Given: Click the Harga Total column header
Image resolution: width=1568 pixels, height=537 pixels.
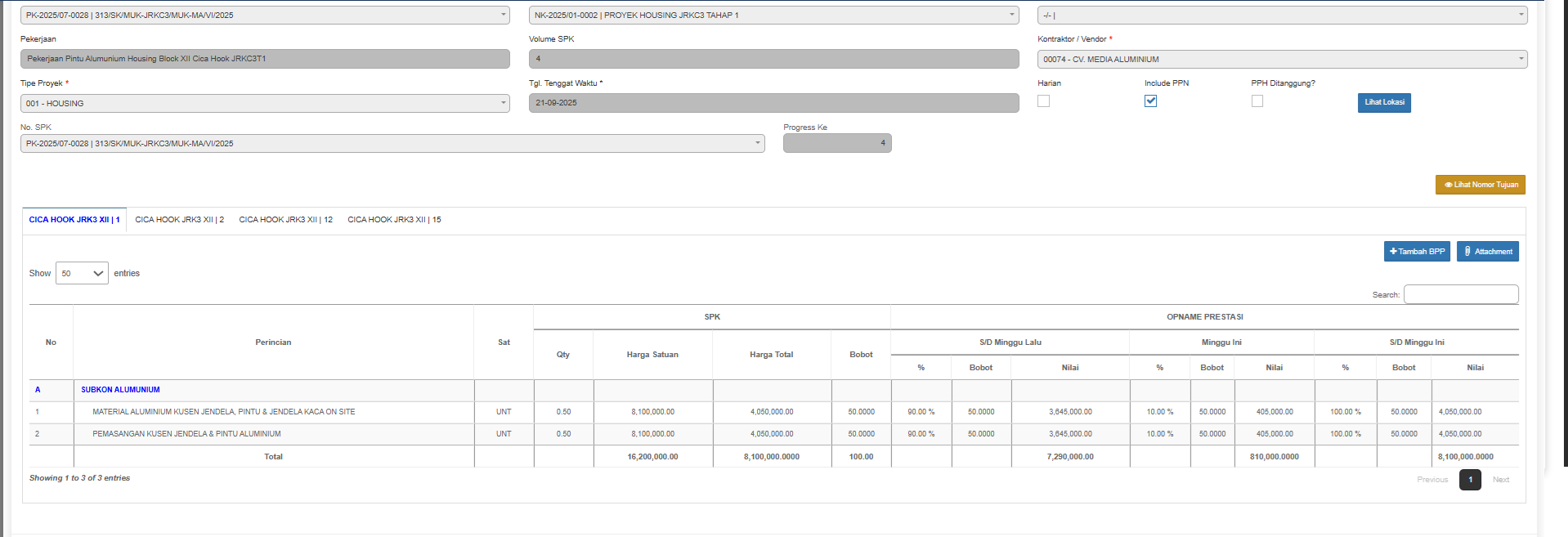Looking at the screenshot, I should point(772,355).
